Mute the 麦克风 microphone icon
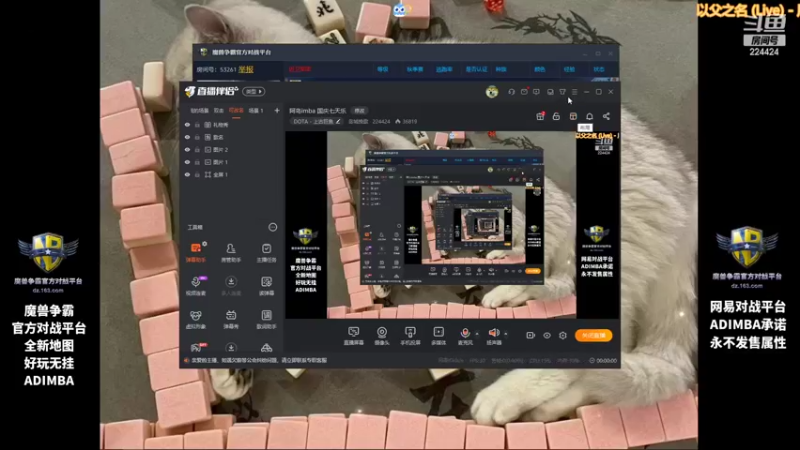The height and width of the screenshot is (450, 800). coord(465,333)
